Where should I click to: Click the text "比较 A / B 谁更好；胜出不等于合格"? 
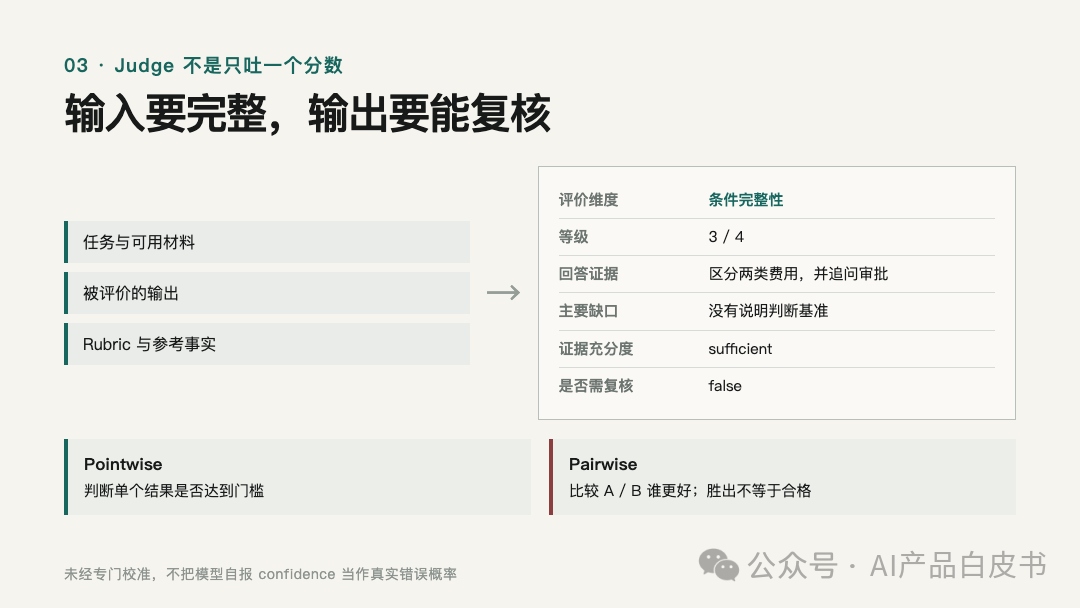(x=690, y=490)
